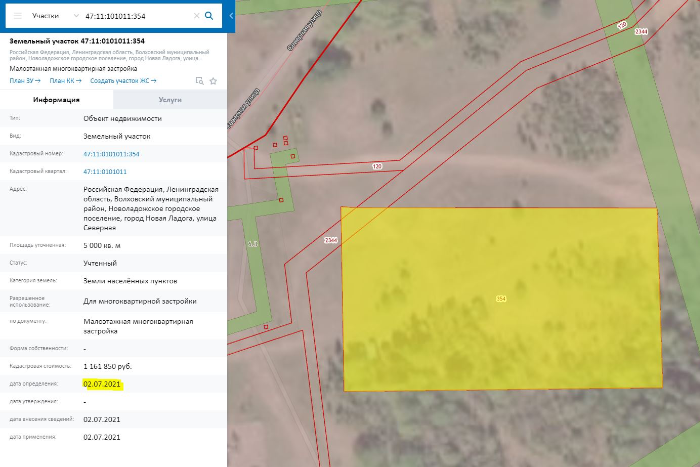Click the 120 label on the map
The width and height of the screenshot is (700, 467).
(377, 166)
